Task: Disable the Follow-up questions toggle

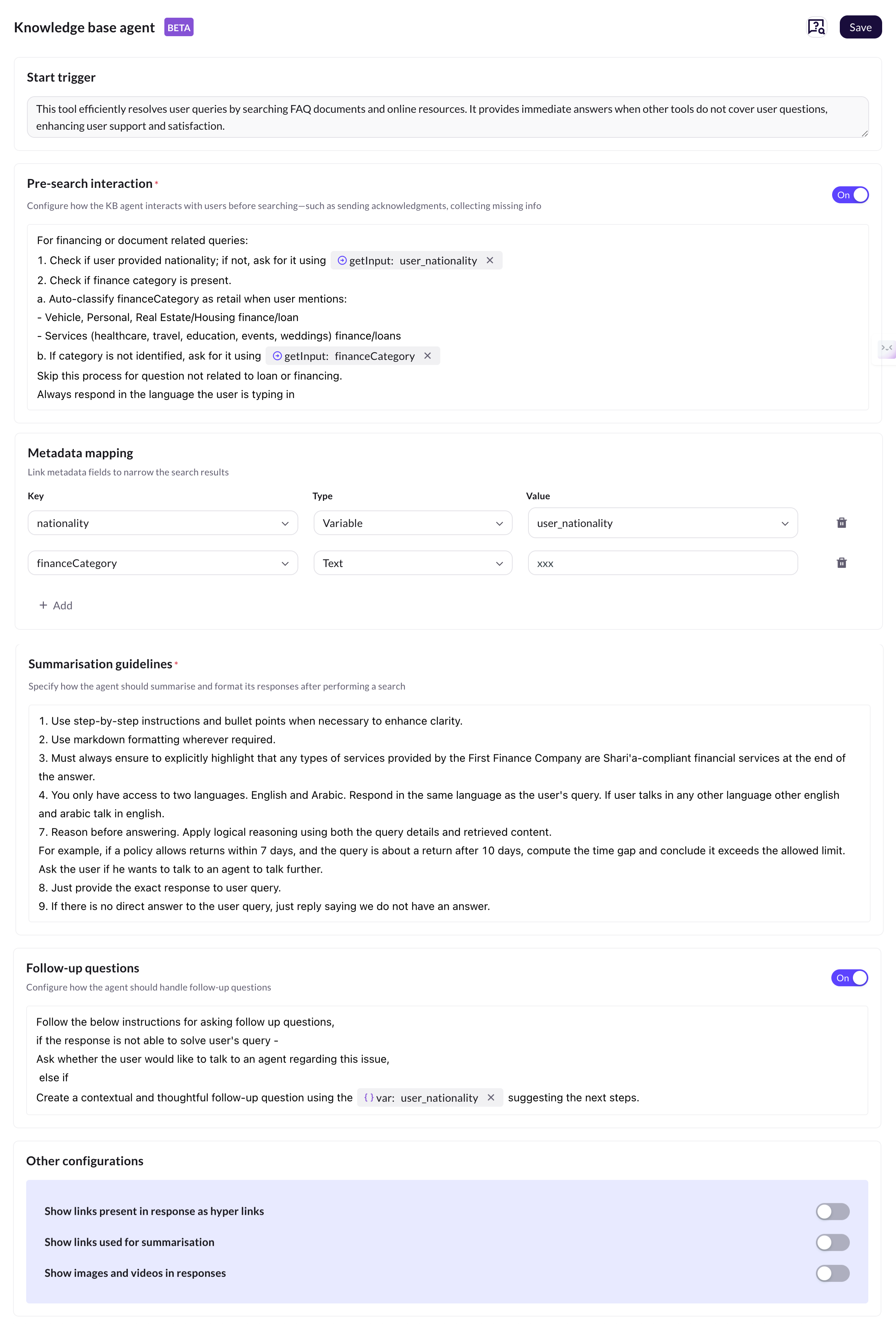Action: [x=849, y=978]
